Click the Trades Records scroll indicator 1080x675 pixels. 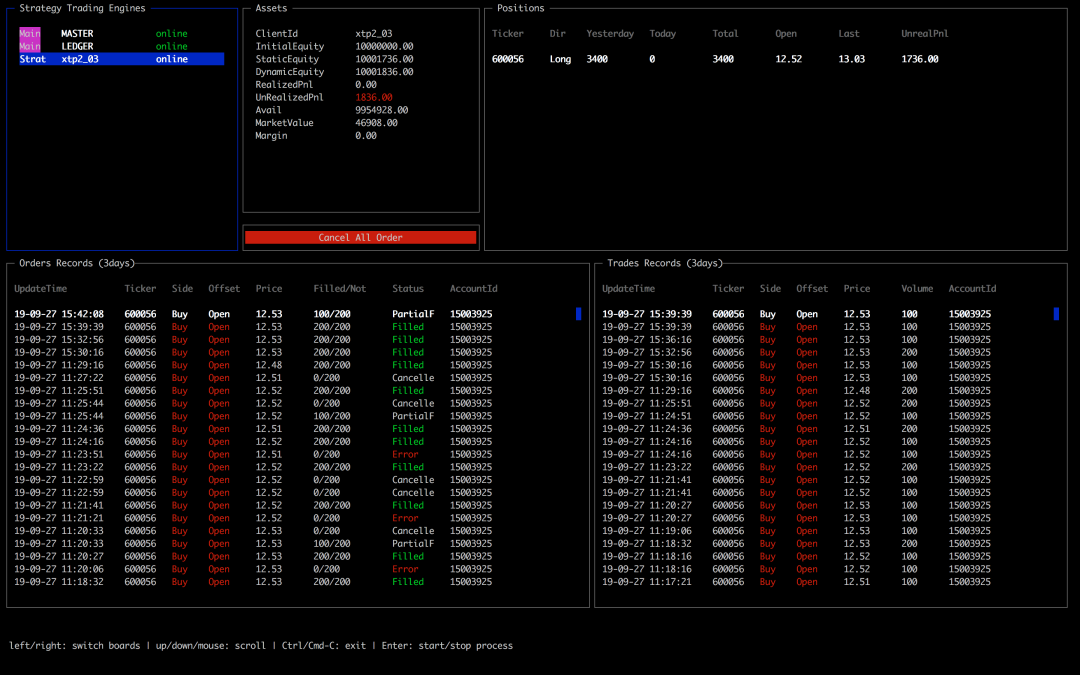coord(1056,314)
